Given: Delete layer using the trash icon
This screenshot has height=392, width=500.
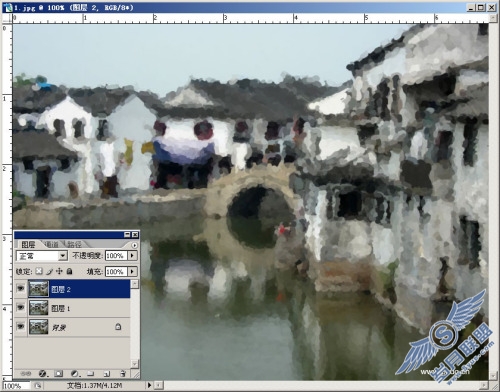Looking at the screenshot, I should (123, 374).
